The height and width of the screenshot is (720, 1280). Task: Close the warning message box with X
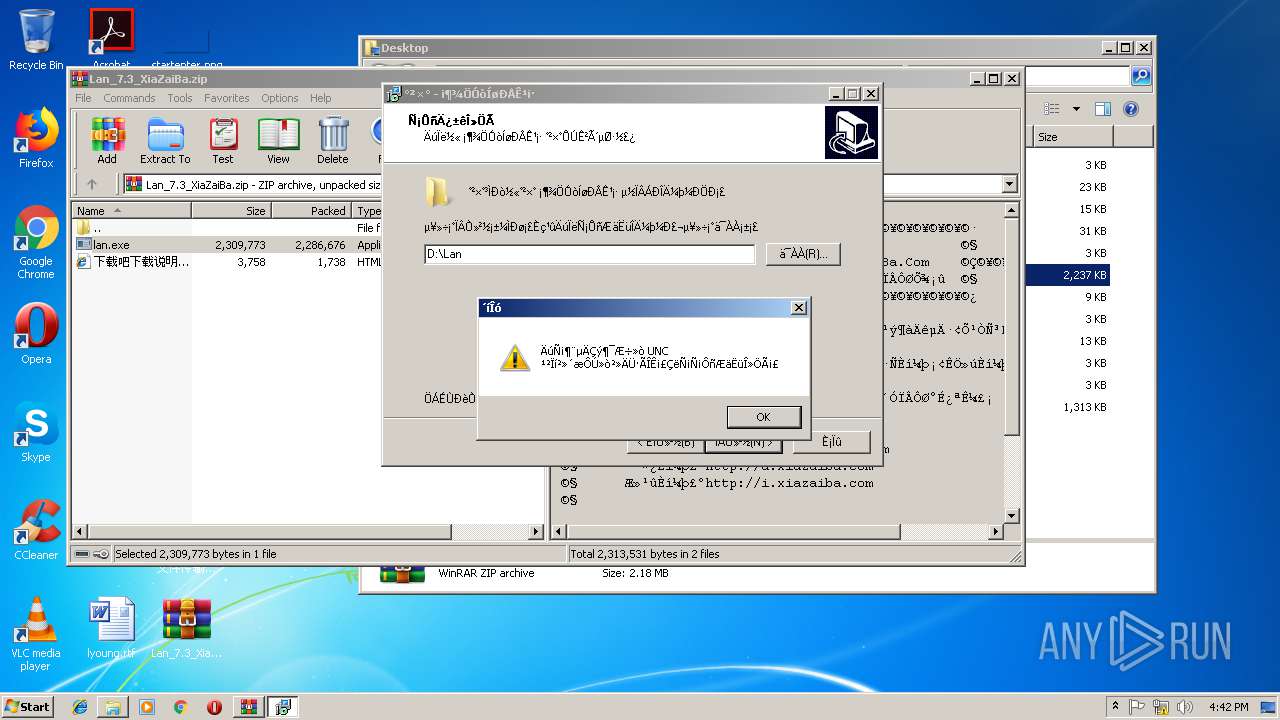coord(798,308)
